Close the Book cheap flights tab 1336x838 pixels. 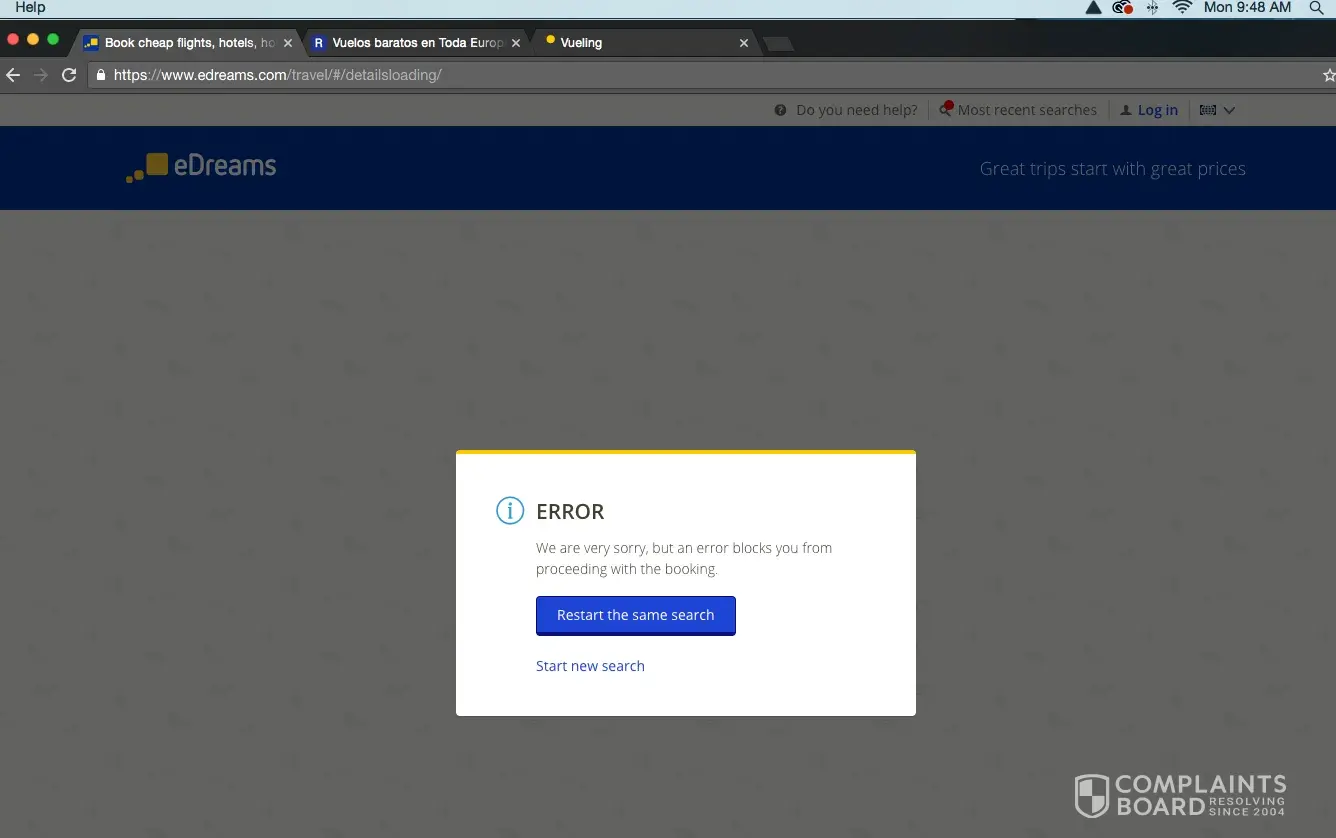(x=288, y=43)
